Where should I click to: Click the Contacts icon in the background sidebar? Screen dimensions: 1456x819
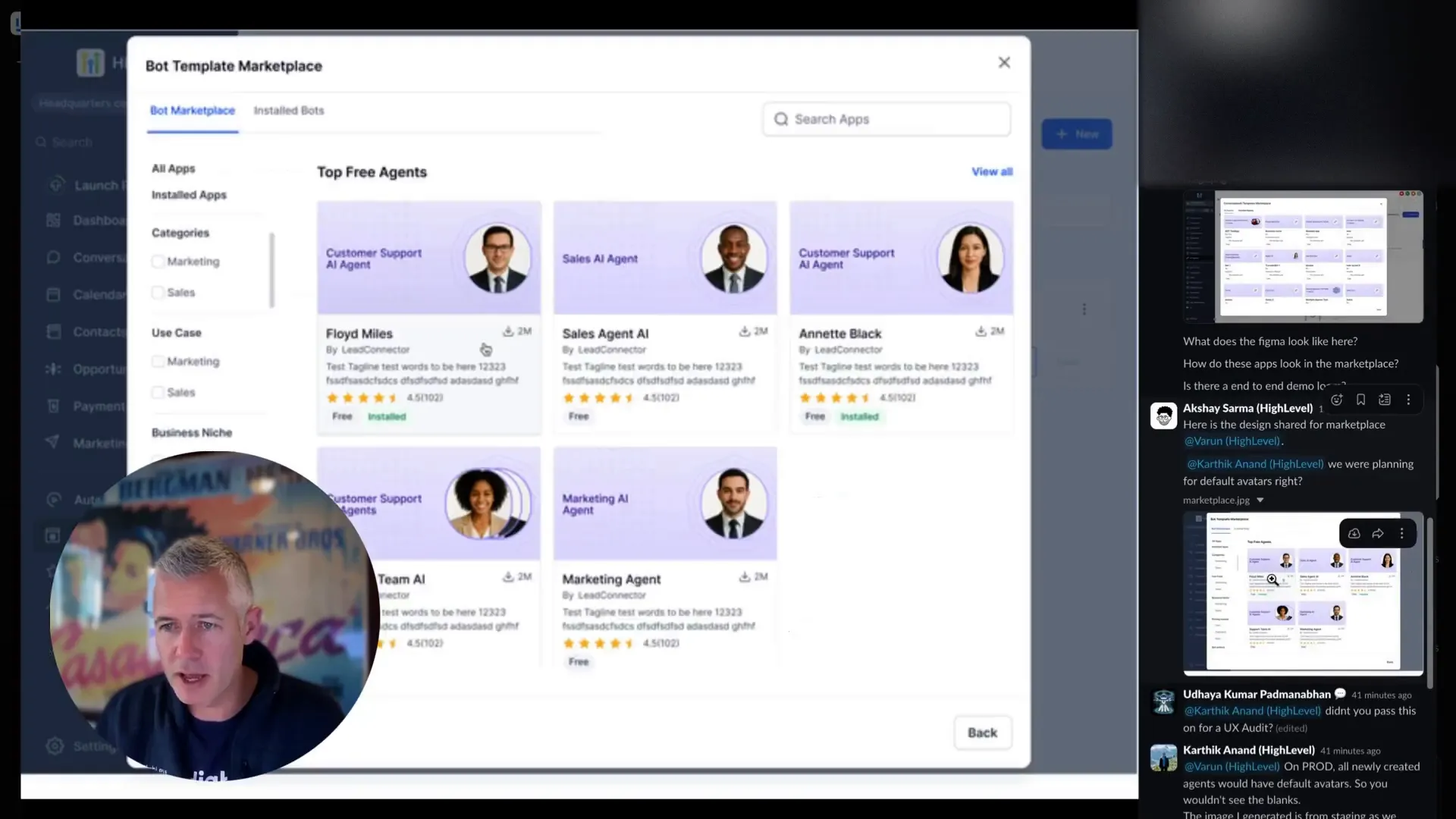(53, 332)
